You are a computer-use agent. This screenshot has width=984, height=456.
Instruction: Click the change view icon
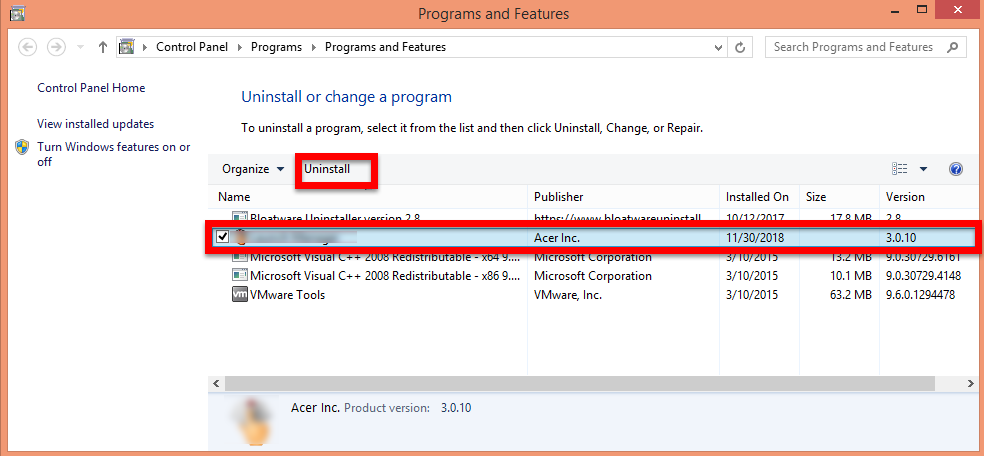pyautogui.click(x=900, y=169)
